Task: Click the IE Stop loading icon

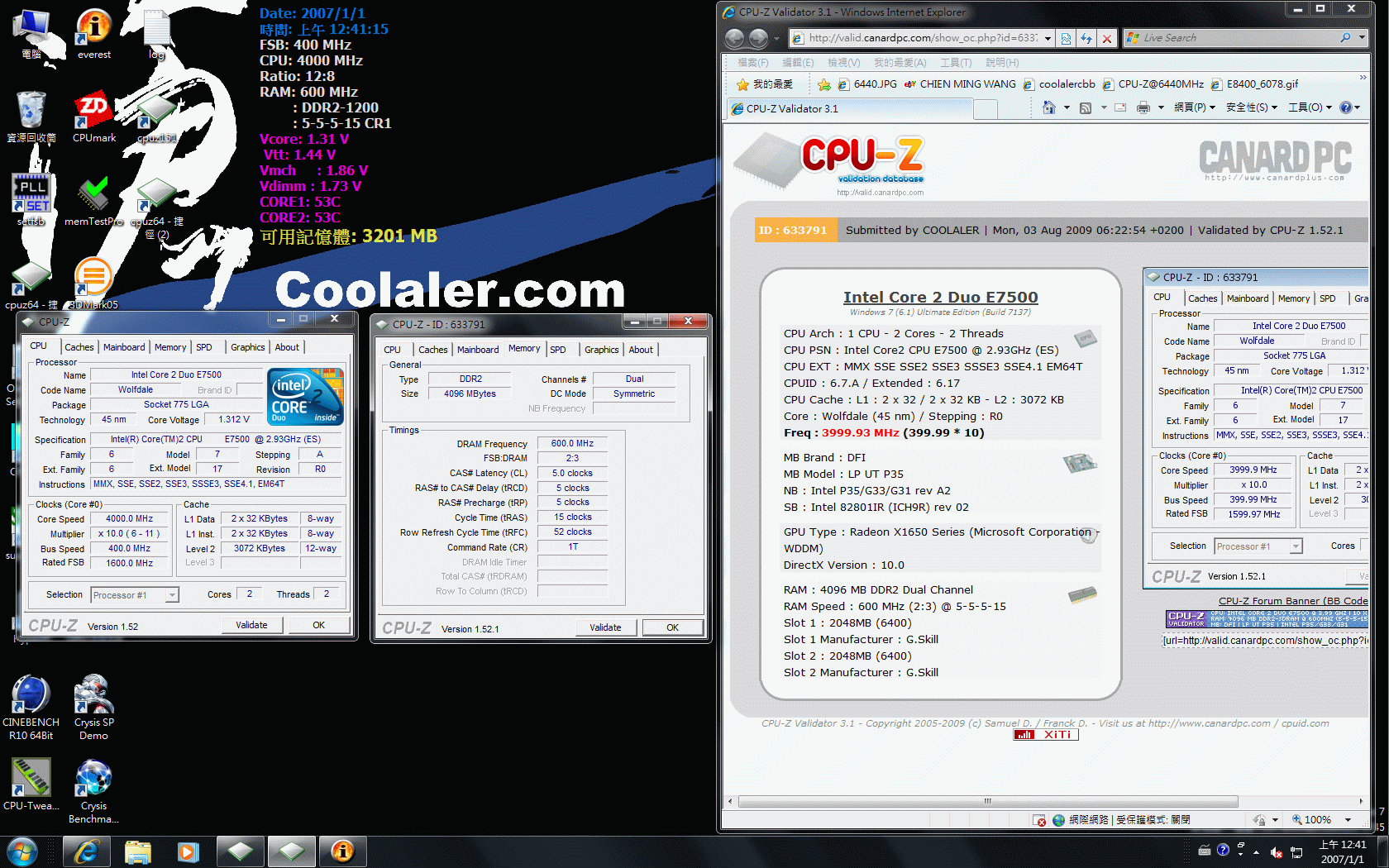Action: 1107,38
